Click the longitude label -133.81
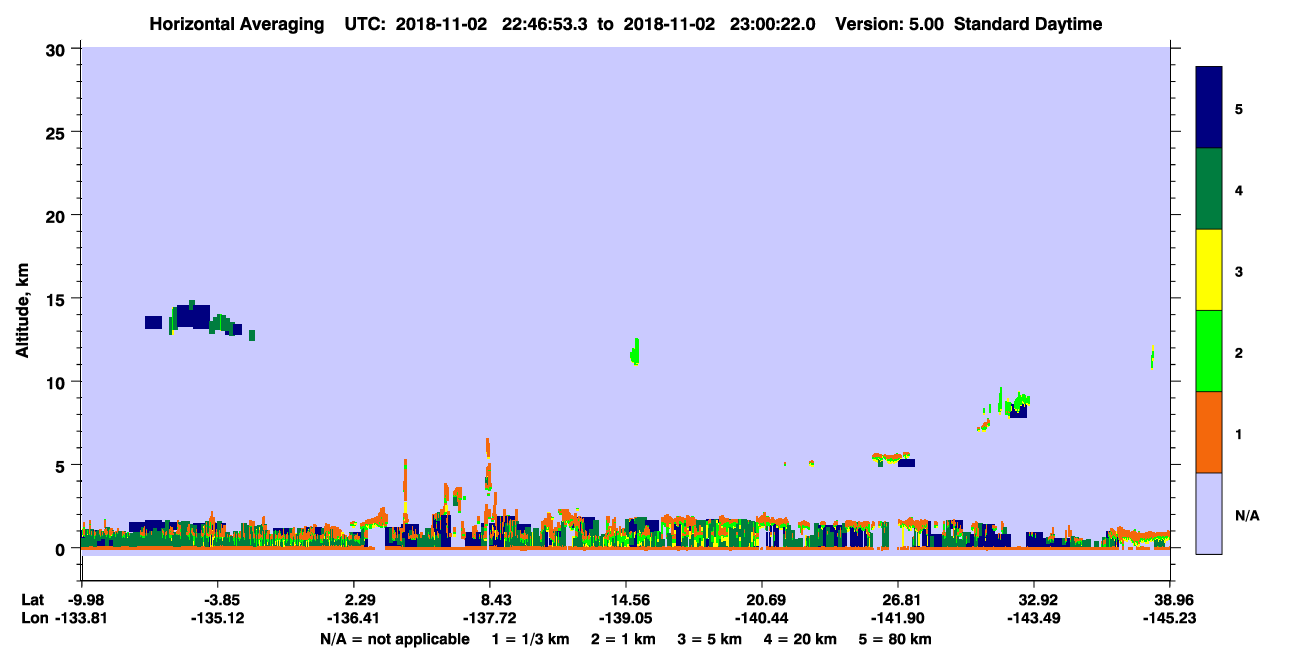Image resolution: width=1300 pixels, height=667 pixels. coord(82,619)
